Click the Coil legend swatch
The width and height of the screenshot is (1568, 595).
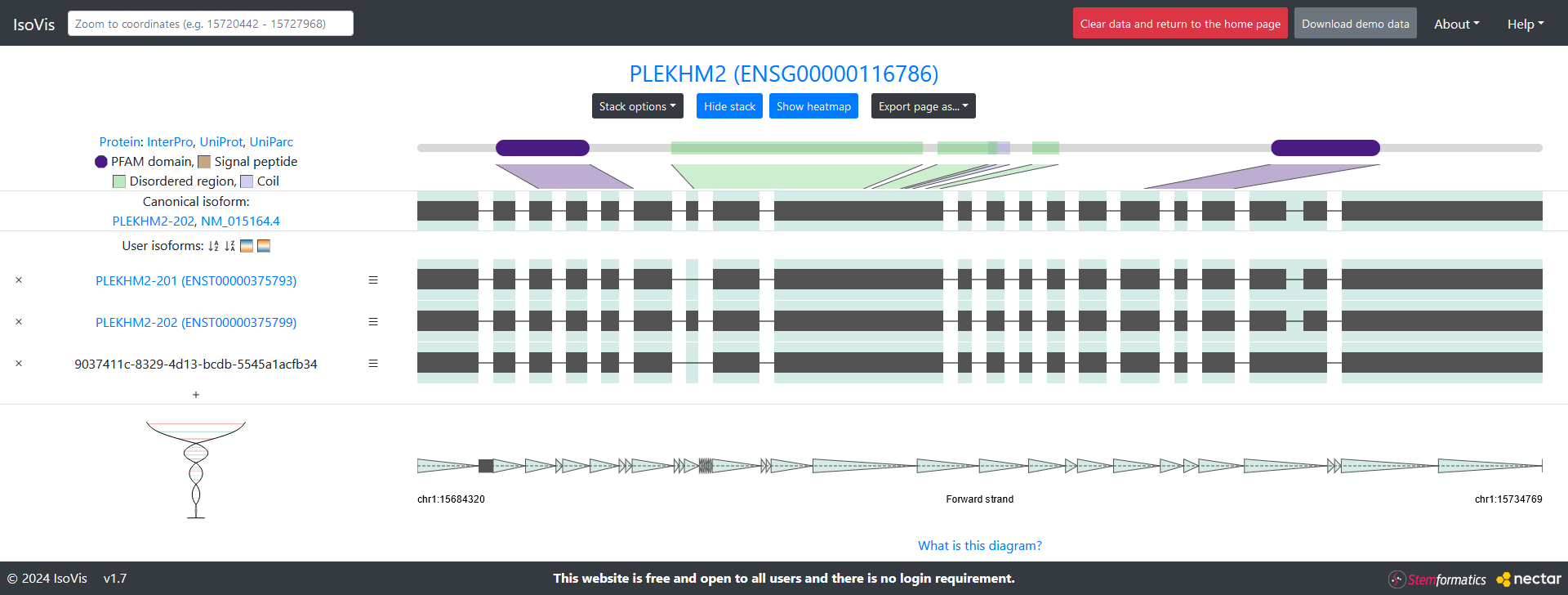[x=247, y=181]
